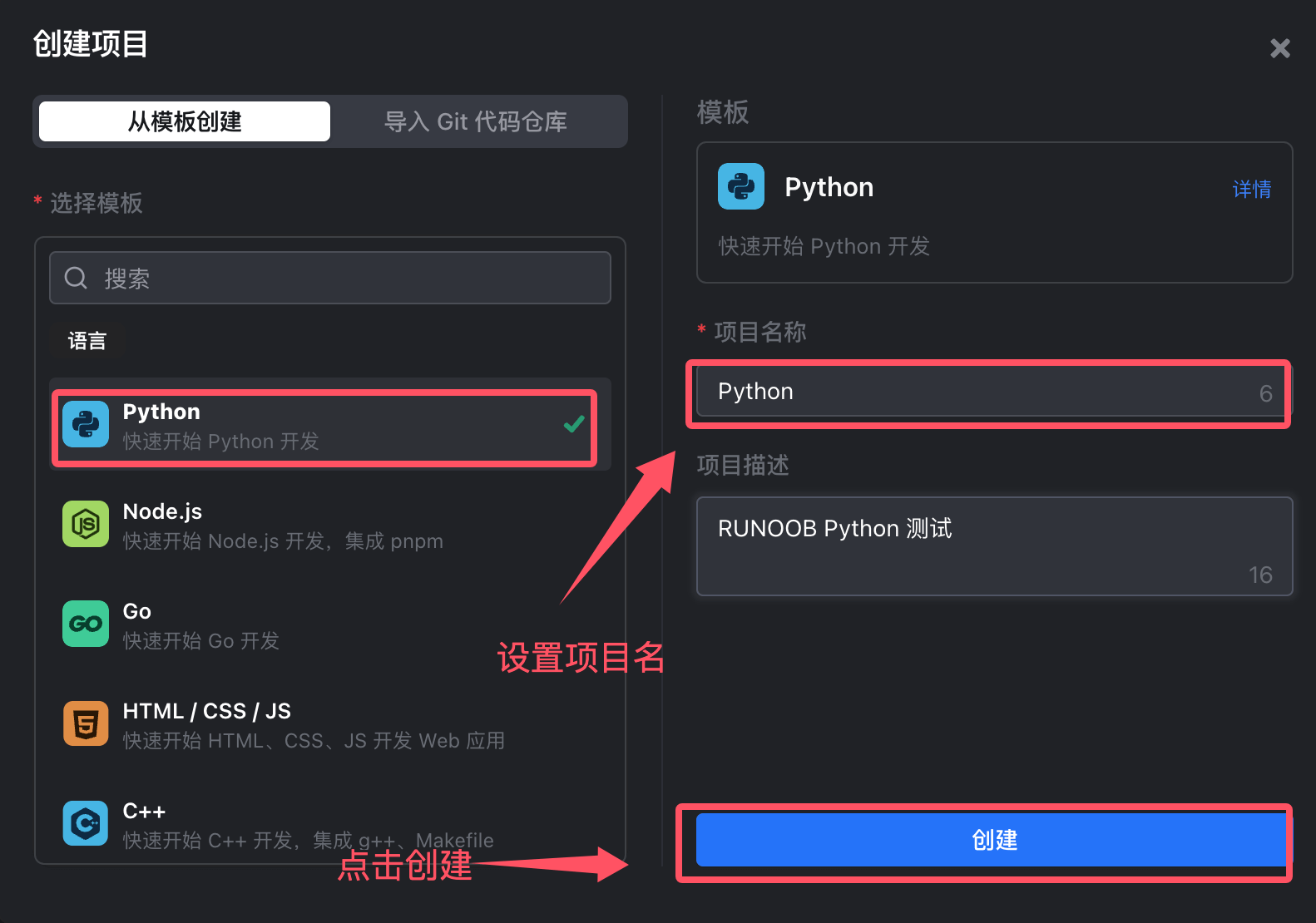Click the Python icon in template list

86,424
